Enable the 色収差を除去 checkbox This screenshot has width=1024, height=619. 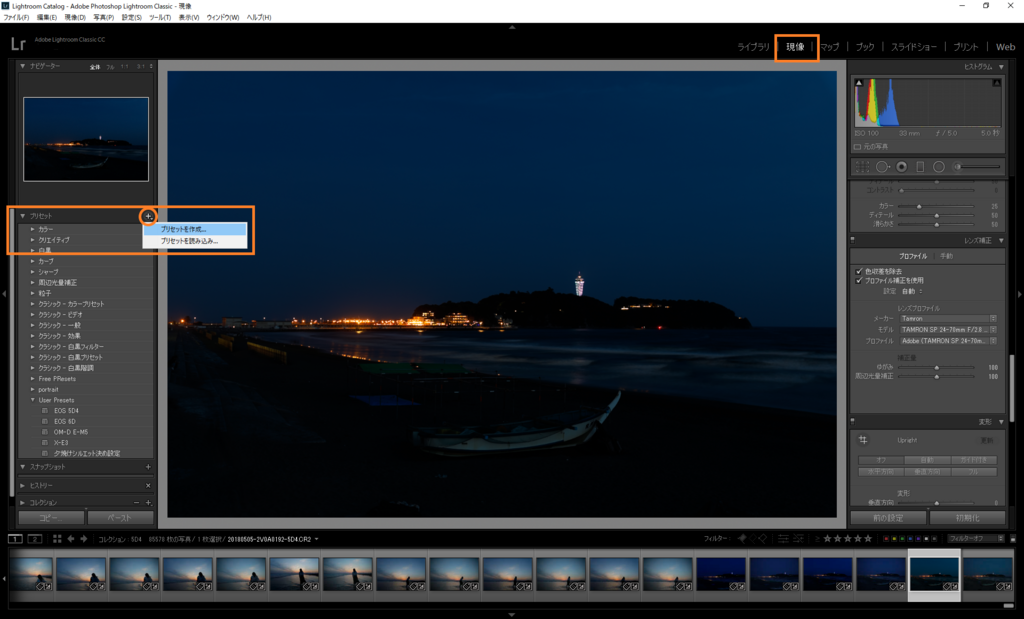[859, 271]
